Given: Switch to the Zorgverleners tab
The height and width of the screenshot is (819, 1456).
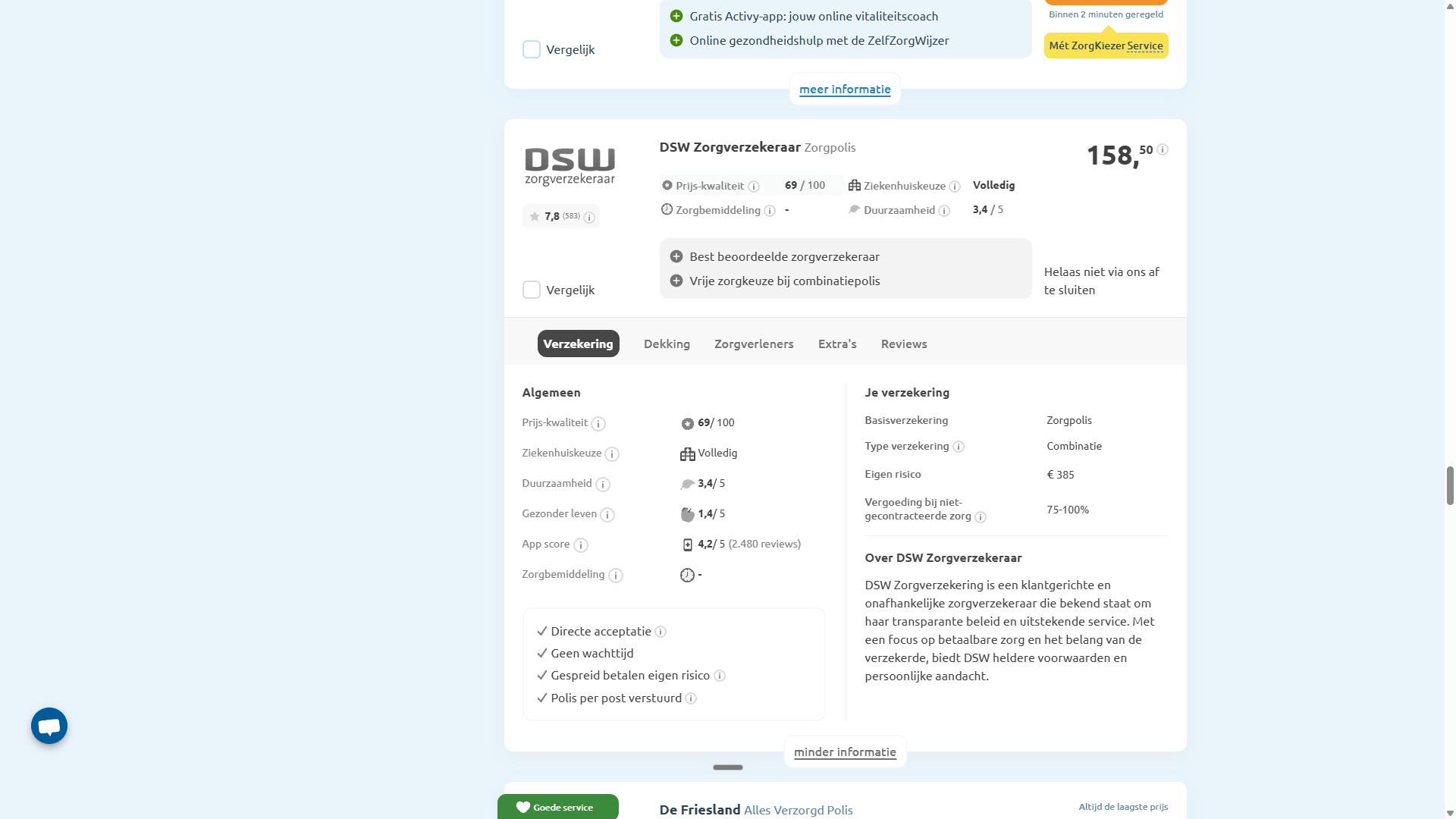Looking at the screenshot, I should (754, 344).
